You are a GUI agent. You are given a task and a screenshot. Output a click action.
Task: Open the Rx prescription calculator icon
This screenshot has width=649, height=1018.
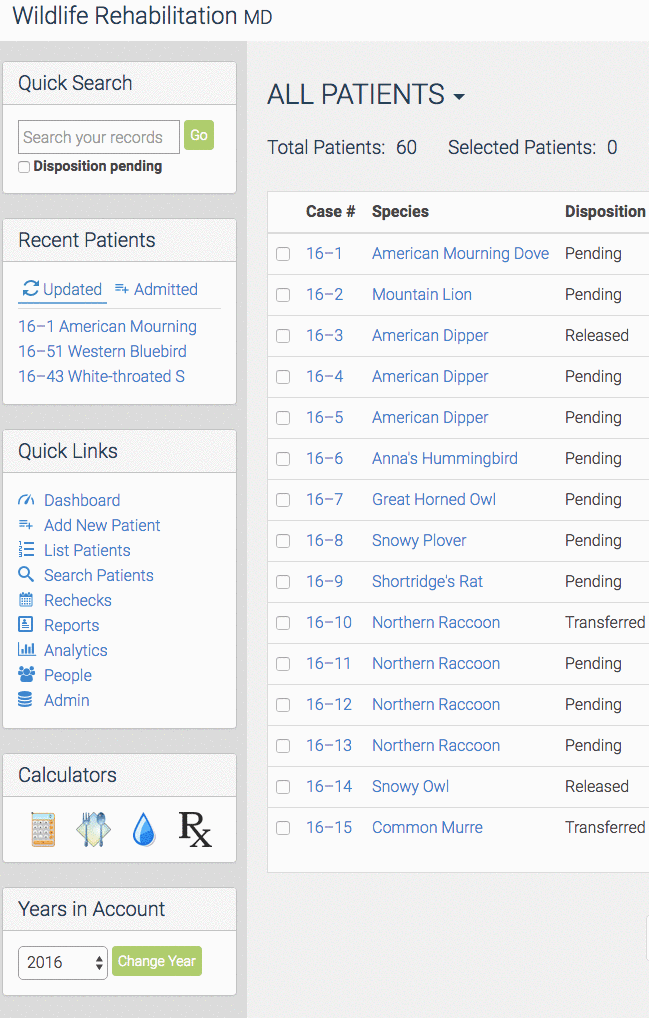(195, 829)
